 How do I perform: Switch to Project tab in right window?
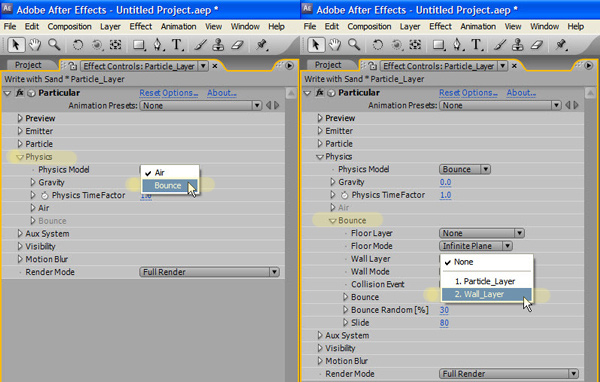(x=328, y=65)
